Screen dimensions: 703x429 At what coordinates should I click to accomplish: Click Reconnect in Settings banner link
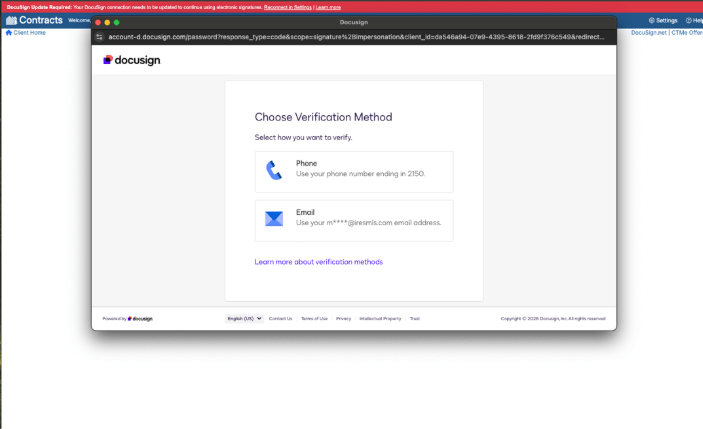tap(288, 7)
